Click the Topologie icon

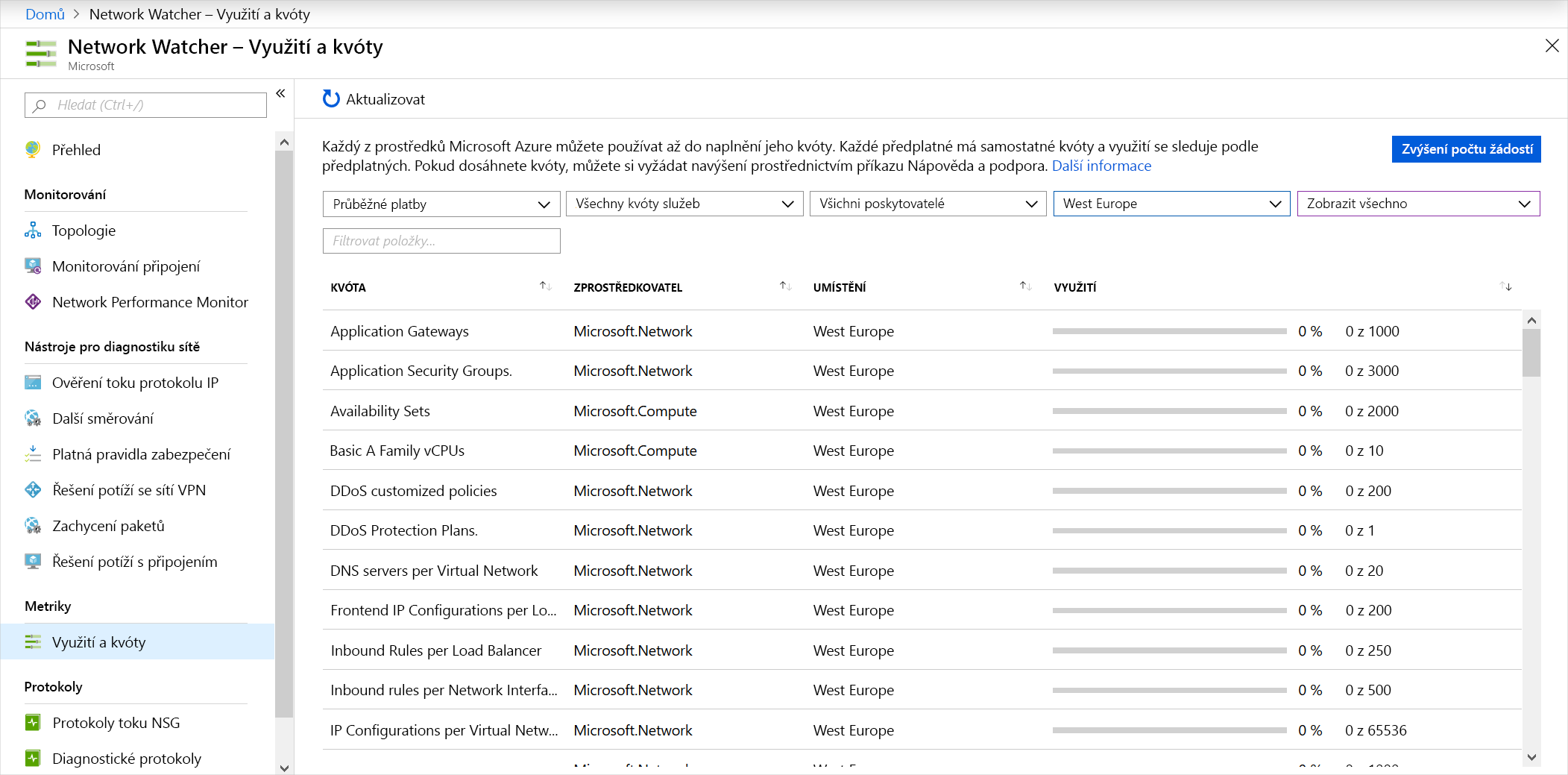point(33,230)
